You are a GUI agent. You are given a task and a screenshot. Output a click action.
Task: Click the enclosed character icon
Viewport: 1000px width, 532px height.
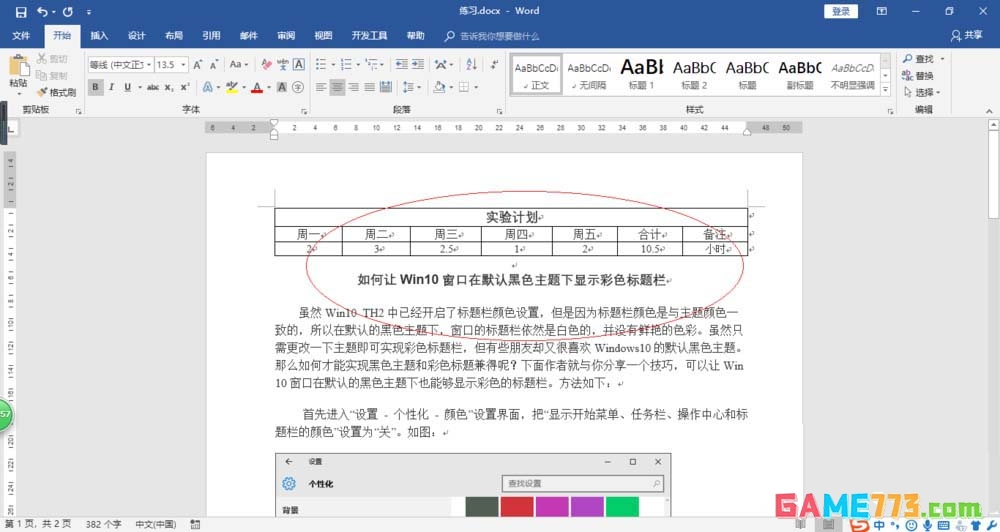coord(298,87)
